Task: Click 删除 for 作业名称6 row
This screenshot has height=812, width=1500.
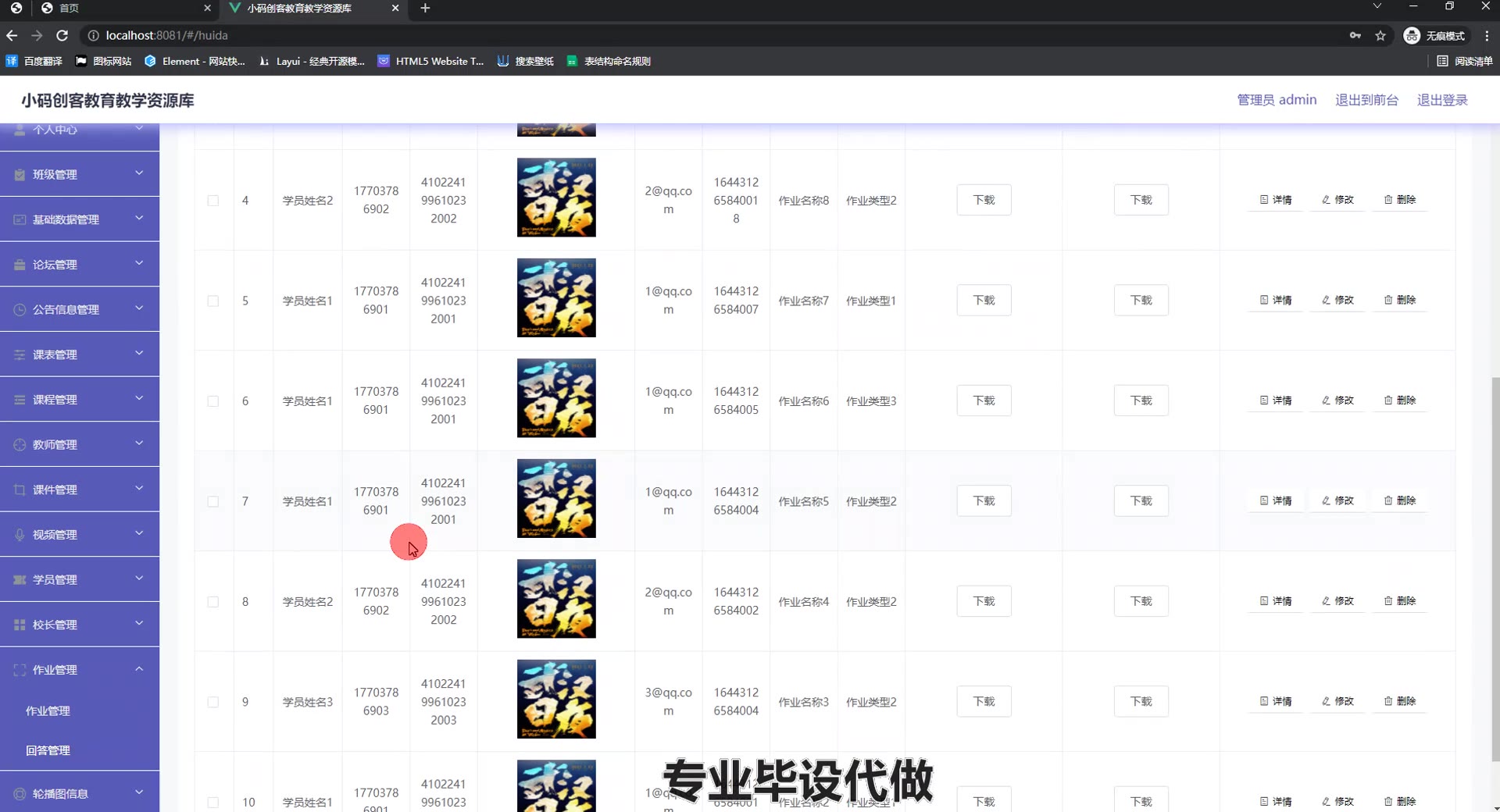Action: pos(1400,401)
